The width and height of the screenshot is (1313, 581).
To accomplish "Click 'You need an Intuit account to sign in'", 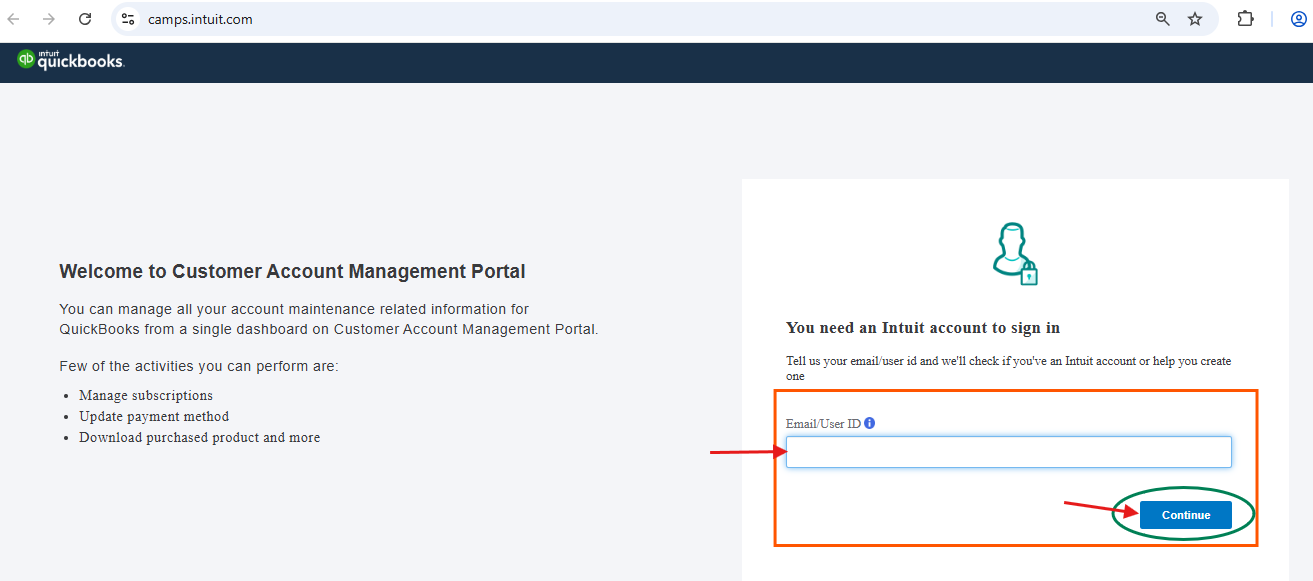I will (x=923, y=328).
